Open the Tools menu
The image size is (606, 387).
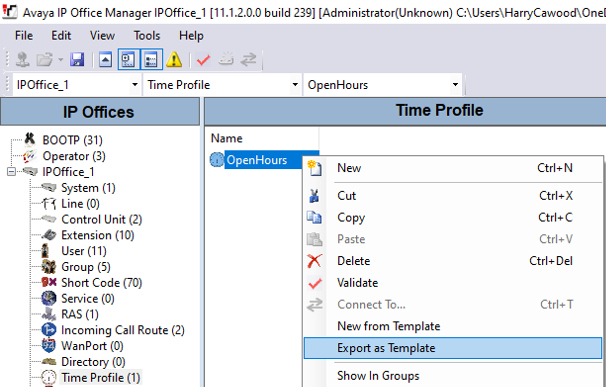147,36
